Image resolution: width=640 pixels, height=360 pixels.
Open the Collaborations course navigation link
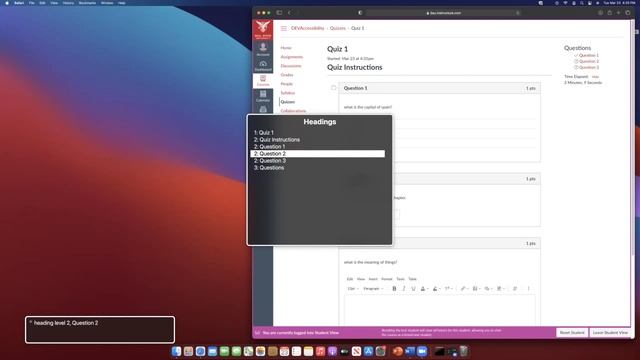click(293, 111)
